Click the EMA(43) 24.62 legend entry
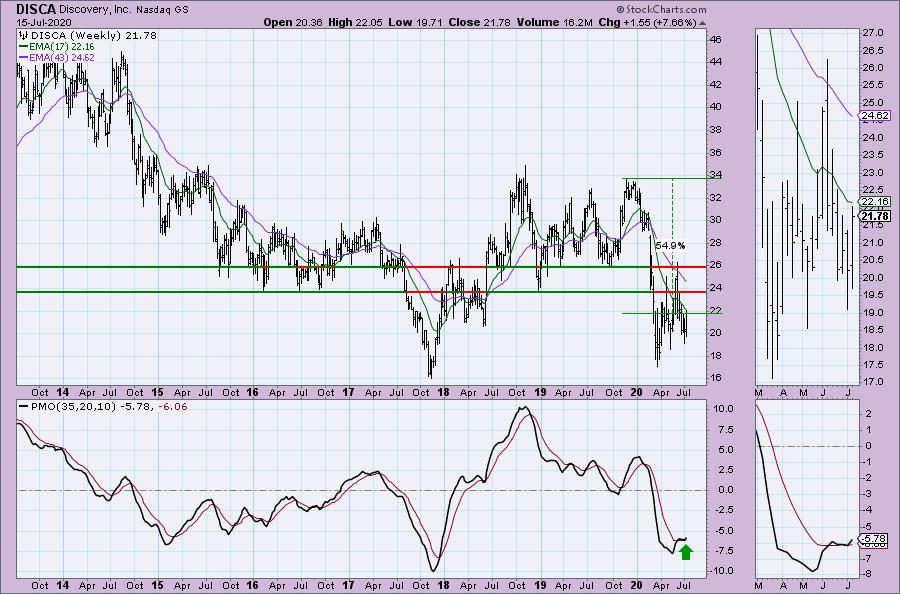This screenshot has height=594, width=900. coord(57,58)
